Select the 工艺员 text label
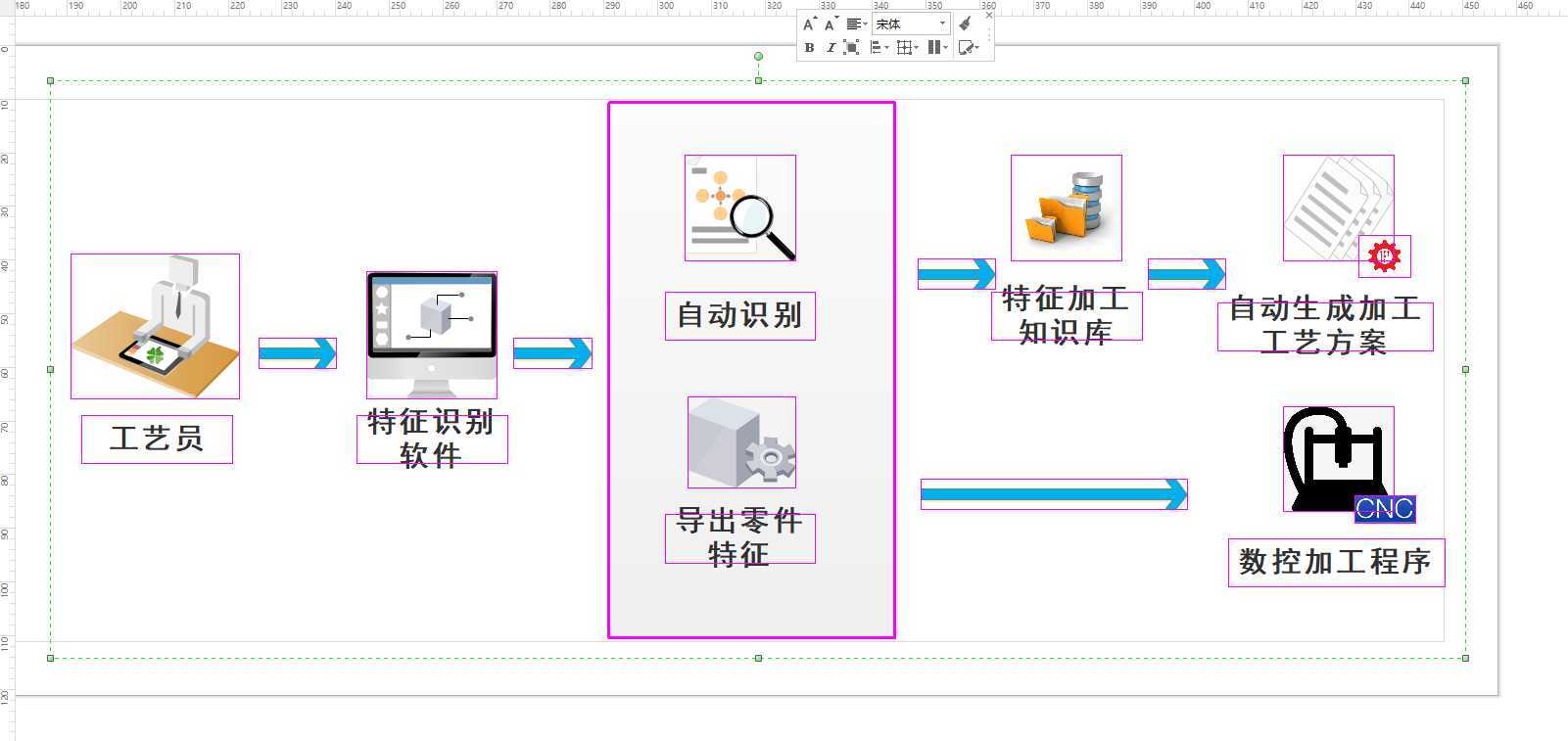 pyautogui.click(x=157, y=439)
